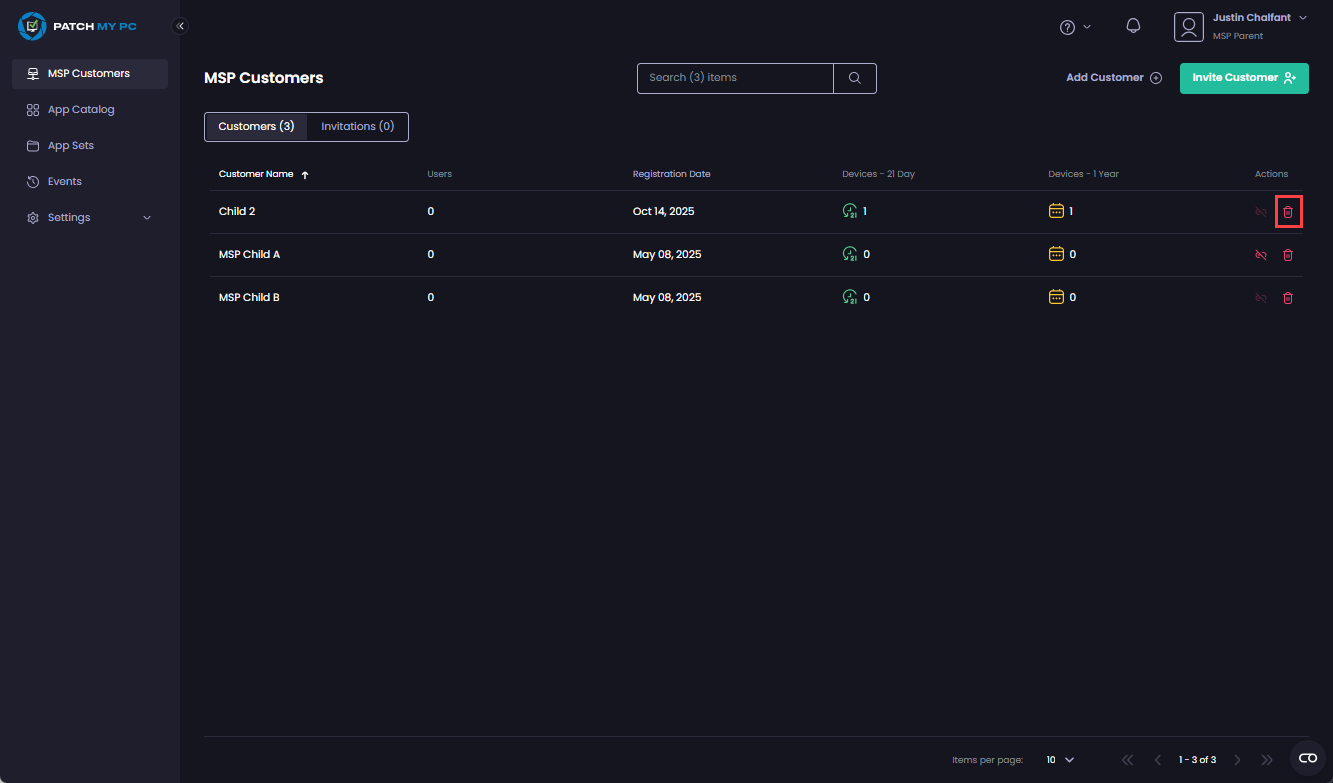This screenshot has height=783, width=1333.
Task: Delete the MSP Child B customer
Action: pos(1288,298)
